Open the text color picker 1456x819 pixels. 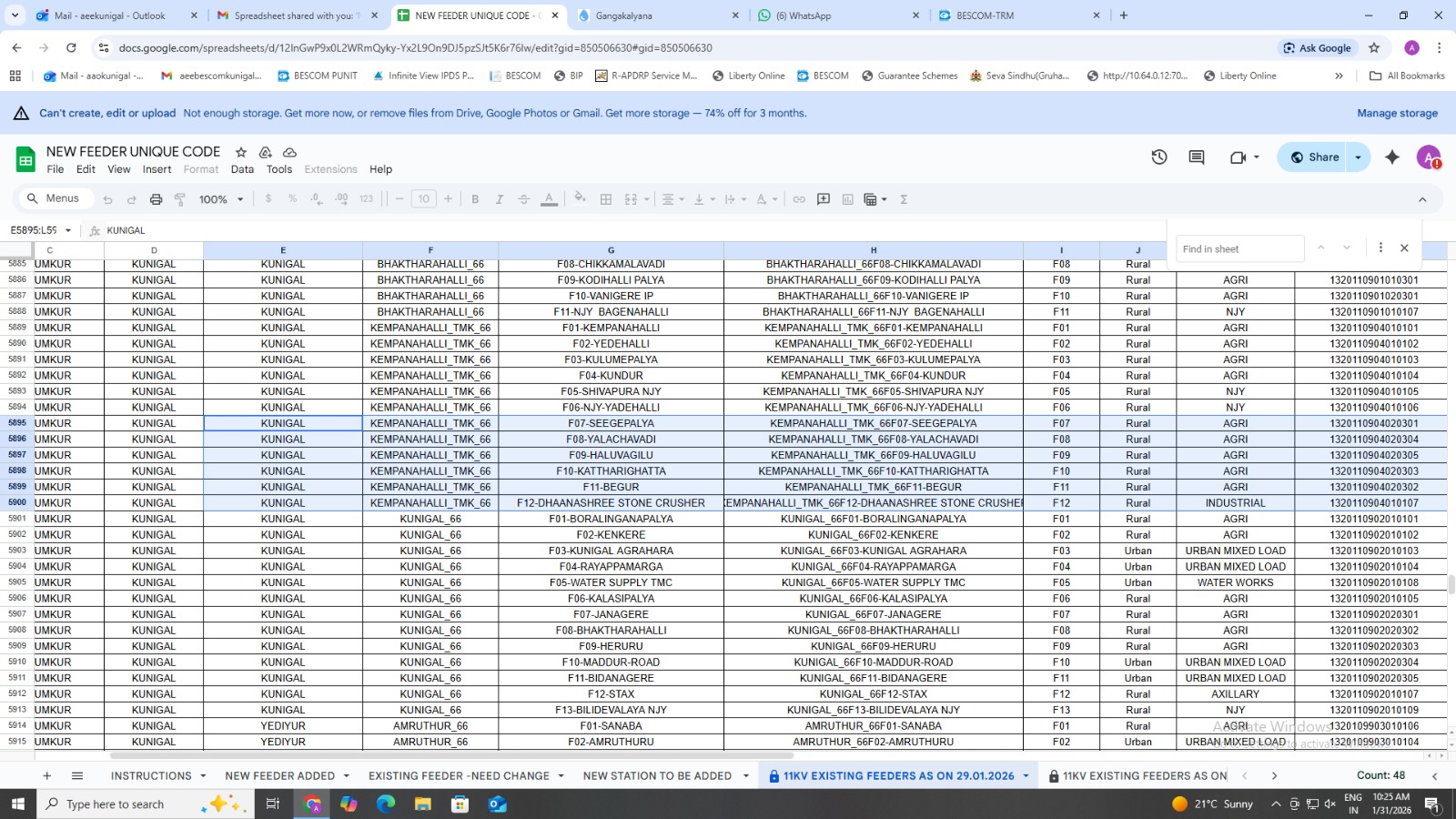pyautogui.click(x=549, y=199)
